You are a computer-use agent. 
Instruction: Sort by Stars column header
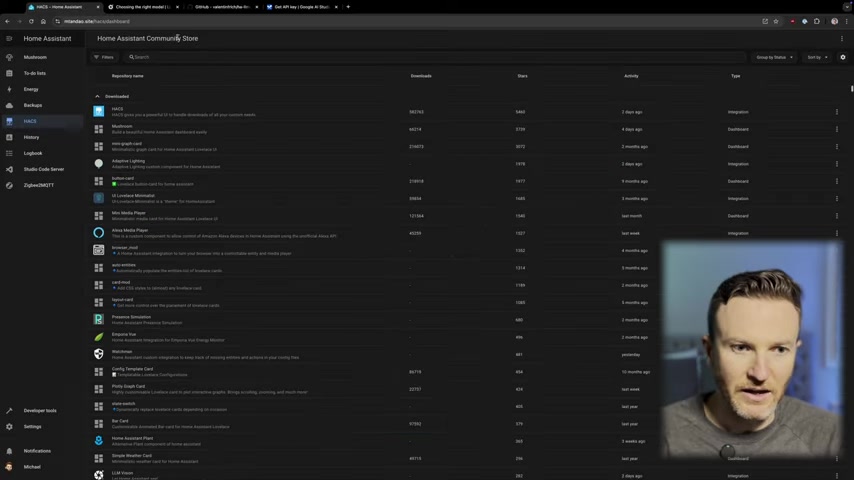click(x=522, y=76)
